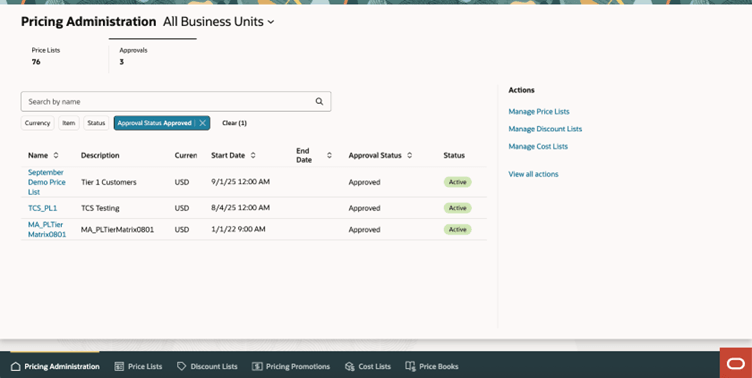Sort table by Start Date column

(253, 155)
